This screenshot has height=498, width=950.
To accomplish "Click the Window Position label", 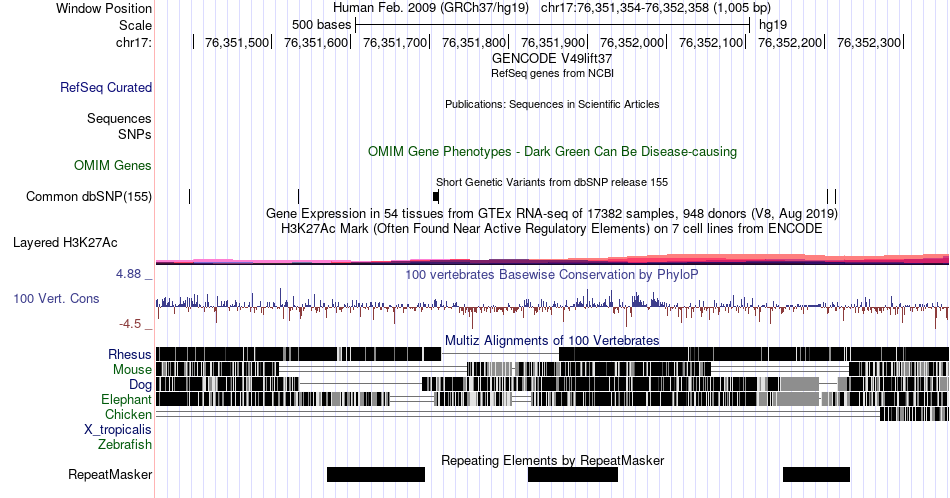I will 104,8.
